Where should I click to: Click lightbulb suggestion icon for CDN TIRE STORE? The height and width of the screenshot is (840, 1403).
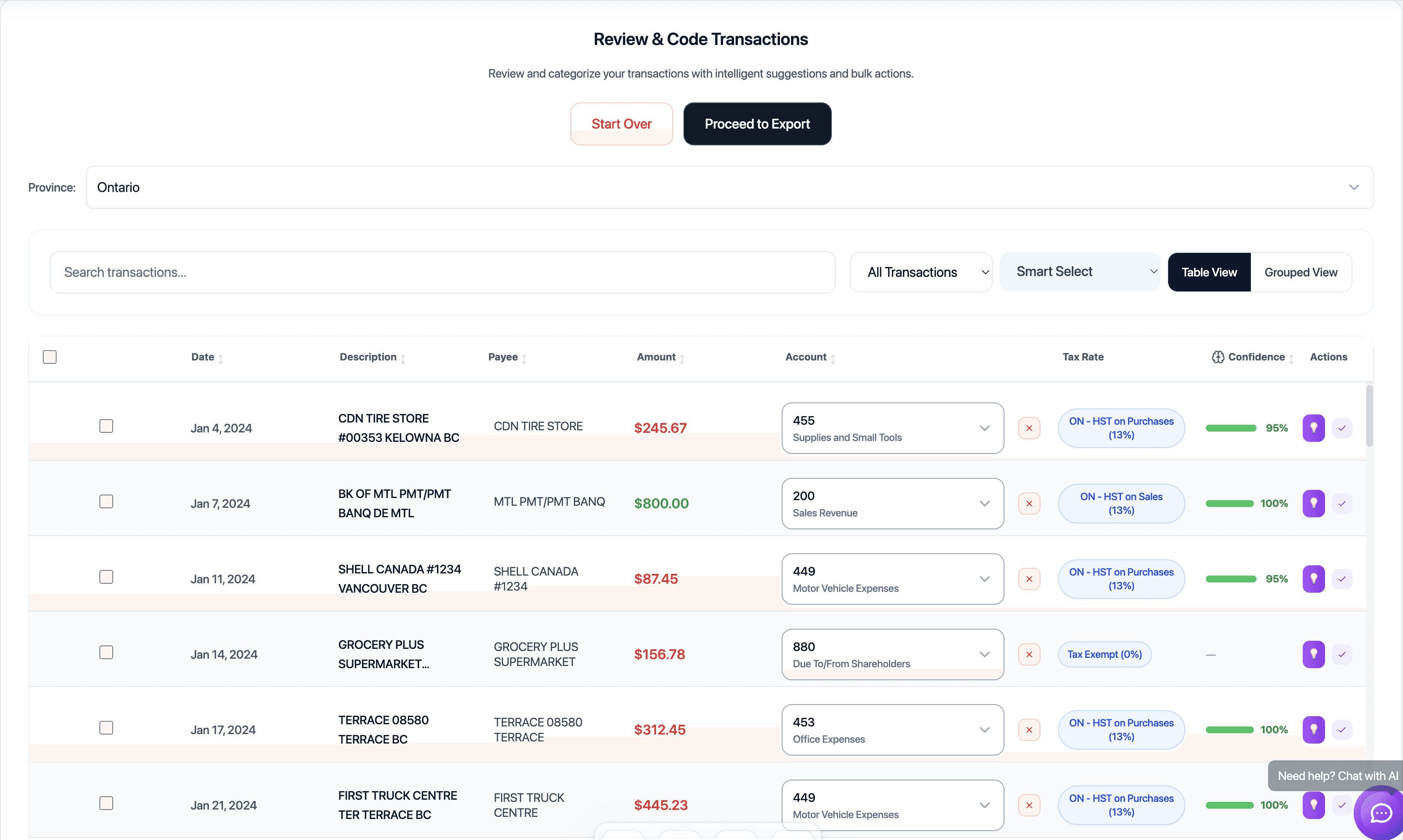coord(1313,428)
